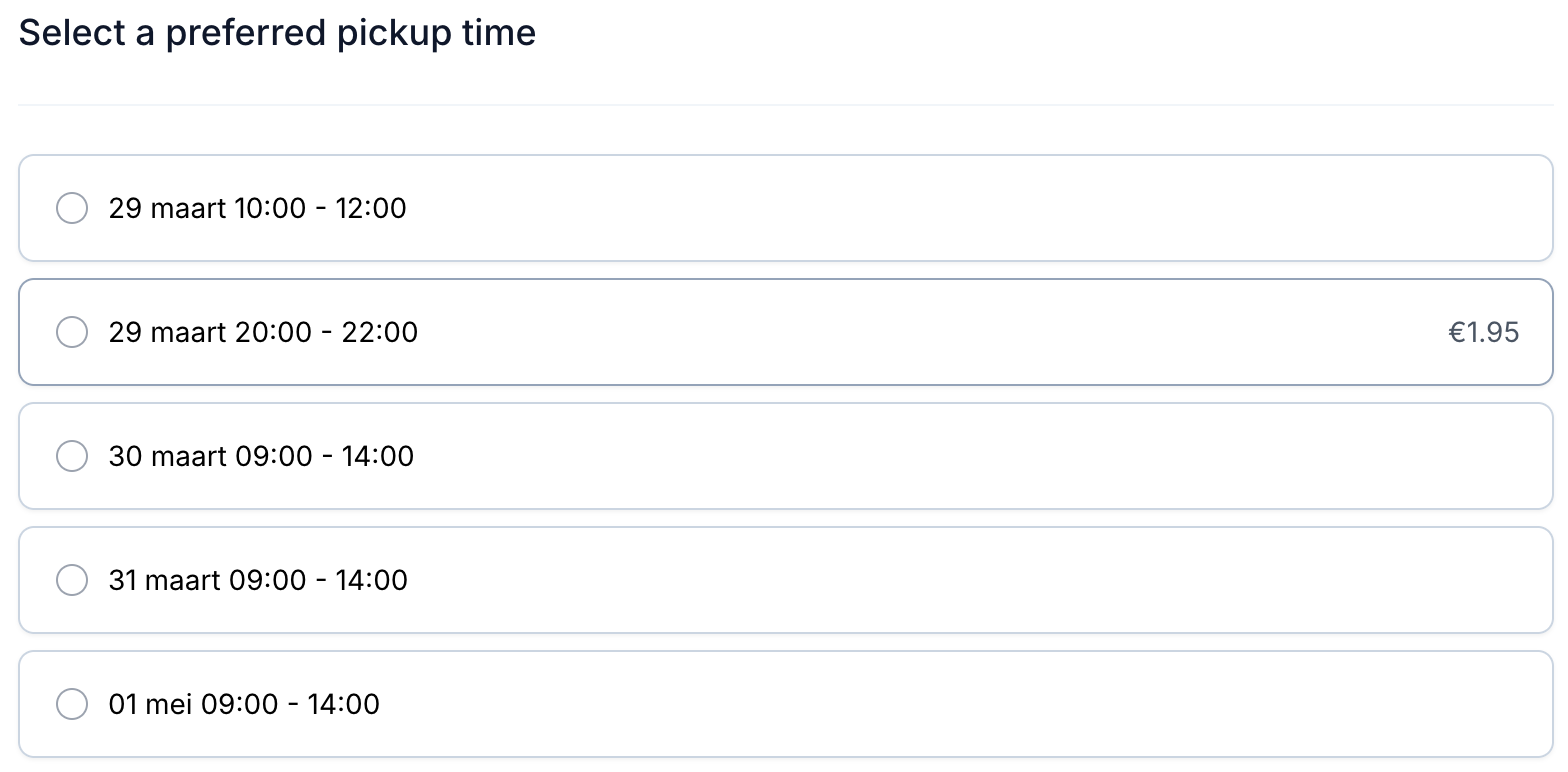Click the "01 mei 09:00 - 14:00" label text
Image resolution: width=1568 pixels, height=772 pixels.
click(x=244, y=704)
